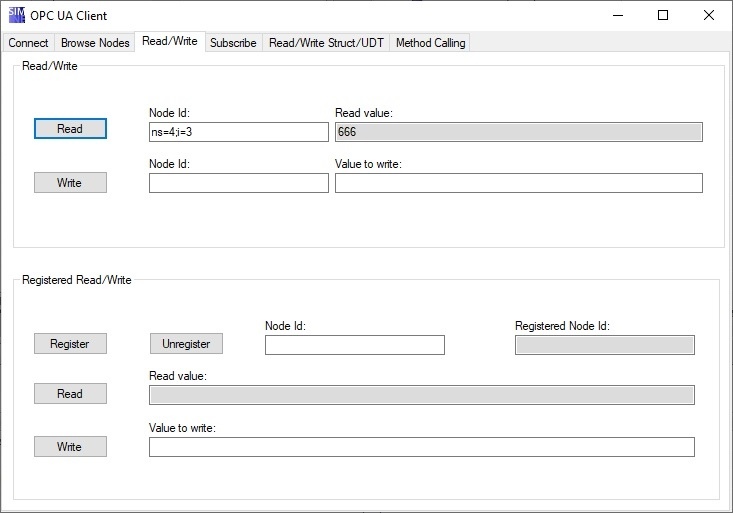Open the Method Calling tab
This screenshot has height=513, width=733.
(x=430, y=43)
